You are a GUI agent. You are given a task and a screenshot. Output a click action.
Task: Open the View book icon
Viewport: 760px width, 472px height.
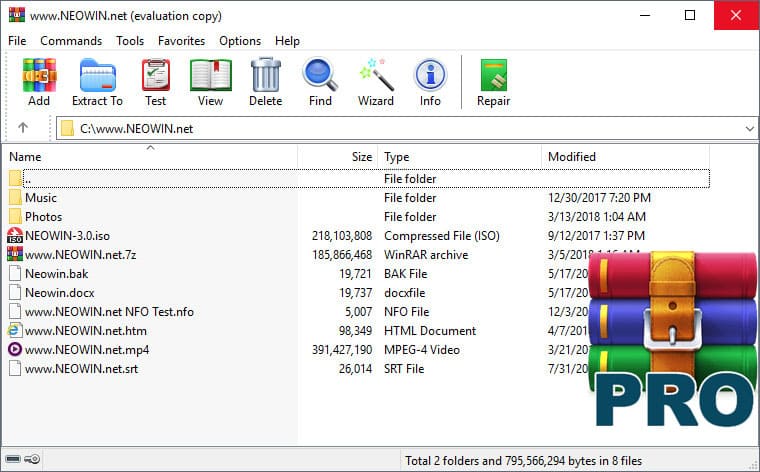pos(210,75)
